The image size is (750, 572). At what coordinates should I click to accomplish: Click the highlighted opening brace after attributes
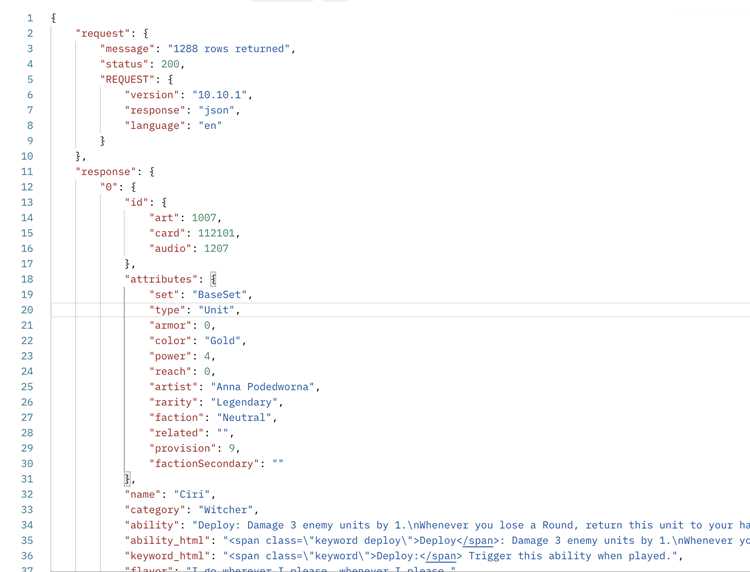(x=213, y=279)
